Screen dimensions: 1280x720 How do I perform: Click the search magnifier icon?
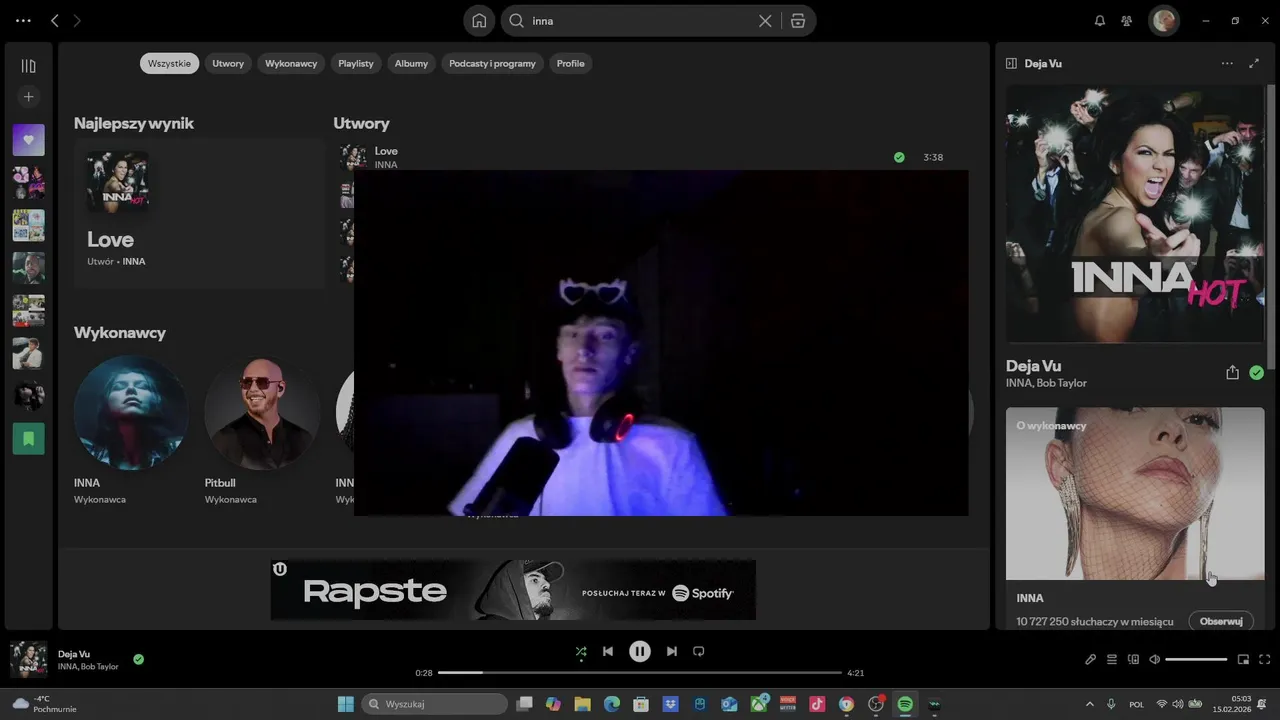tap(517, 20)
